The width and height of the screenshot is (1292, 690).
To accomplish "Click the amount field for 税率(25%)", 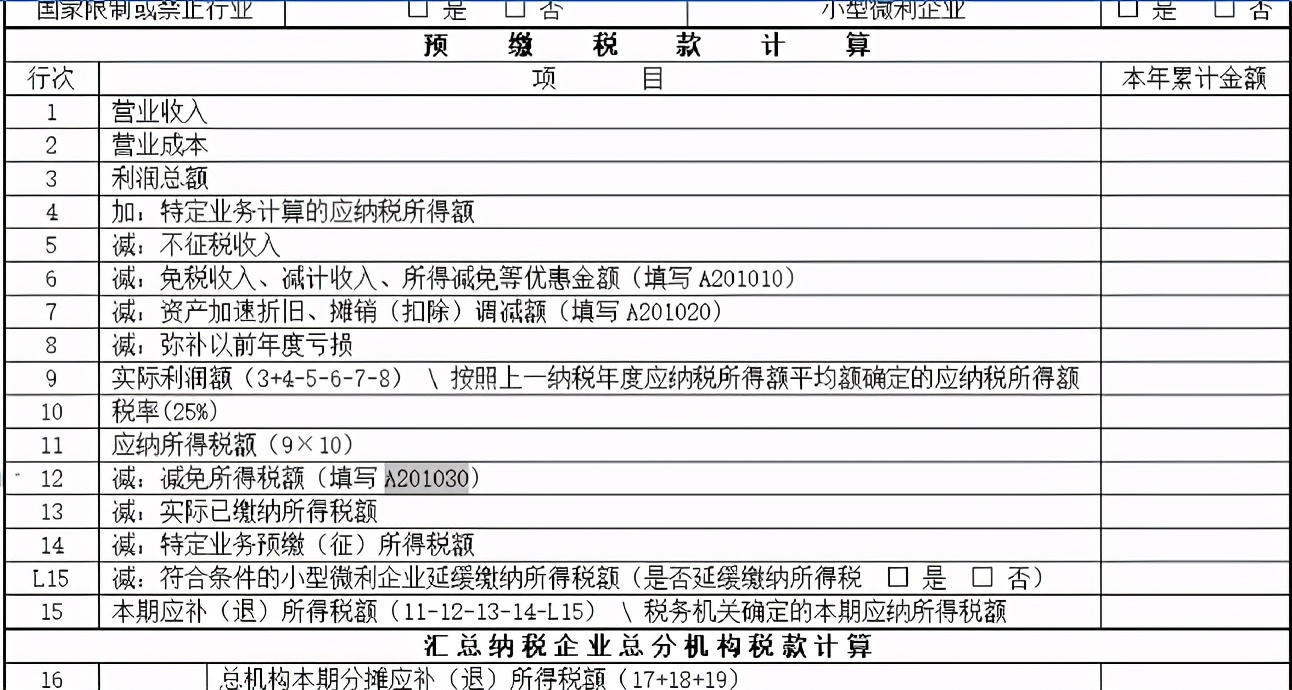I will pyautogui.click(x=1194, y=411).
